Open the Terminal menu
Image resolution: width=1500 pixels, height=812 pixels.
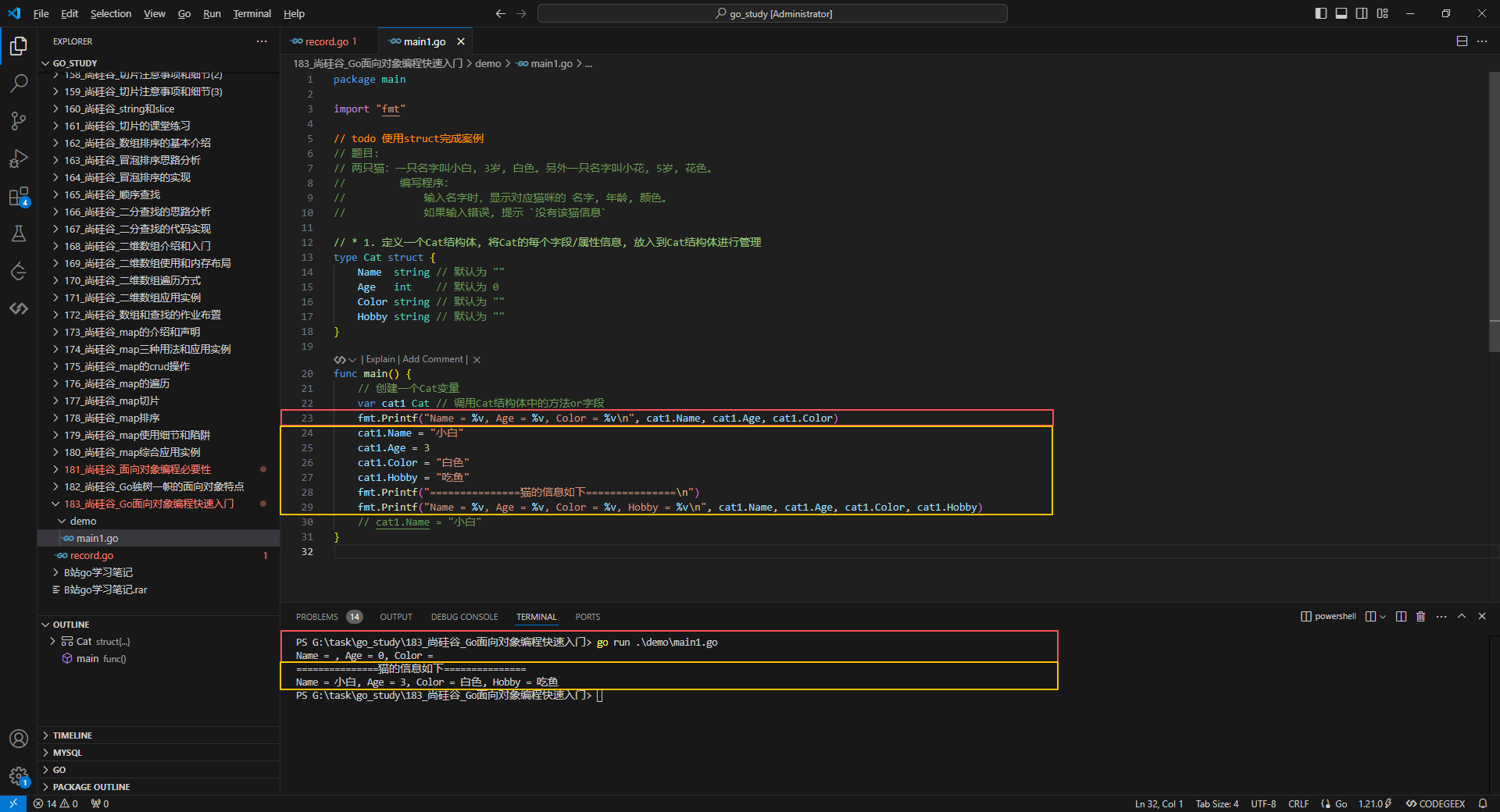(252, 13)
